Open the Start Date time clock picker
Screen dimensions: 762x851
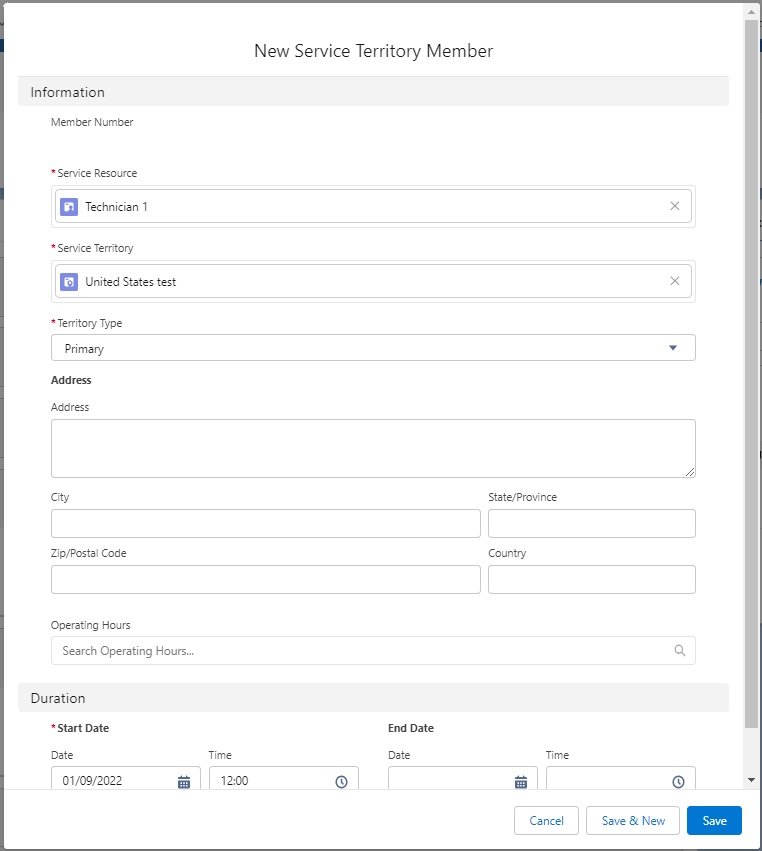pyautogui.click(x=341, y=781)
